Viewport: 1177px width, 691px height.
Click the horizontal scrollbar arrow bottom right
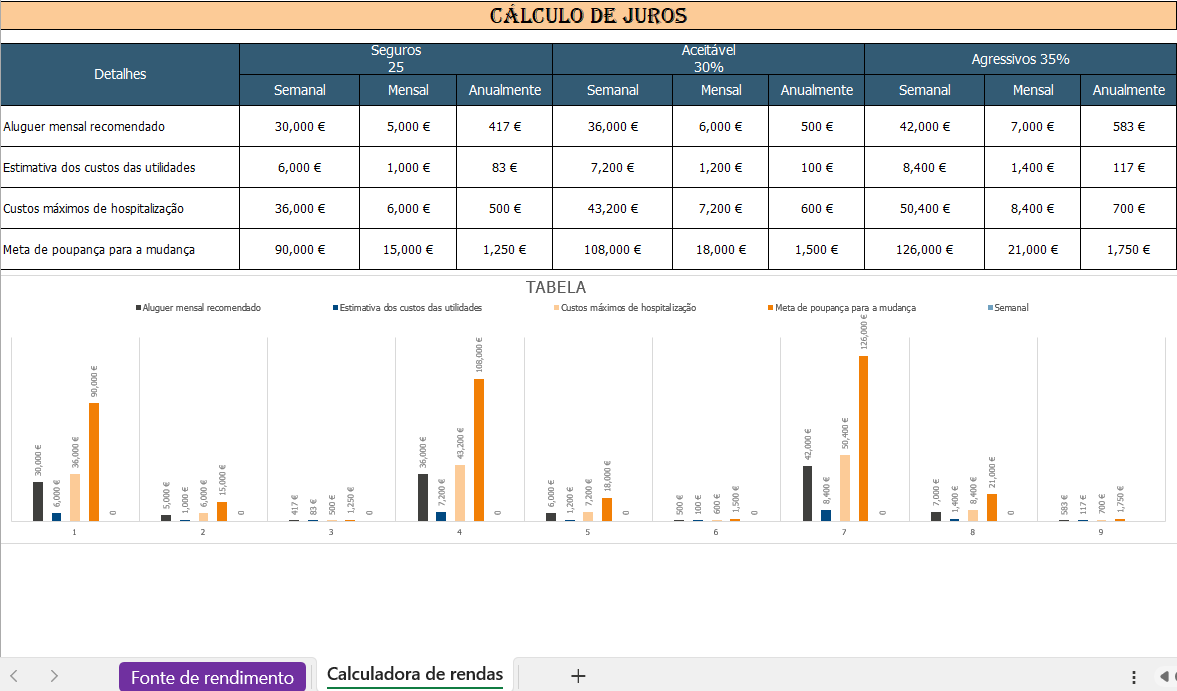(x=1163, y=676)
